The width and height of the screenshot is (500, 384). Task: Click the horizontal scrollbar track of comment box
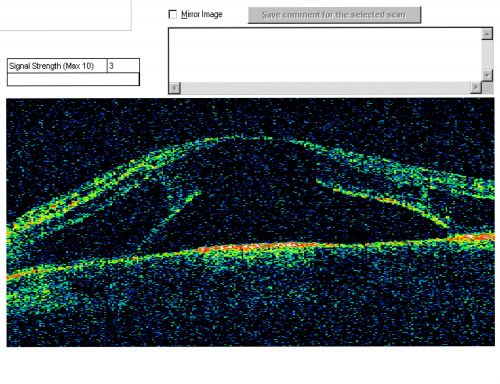tap(325, 88)
